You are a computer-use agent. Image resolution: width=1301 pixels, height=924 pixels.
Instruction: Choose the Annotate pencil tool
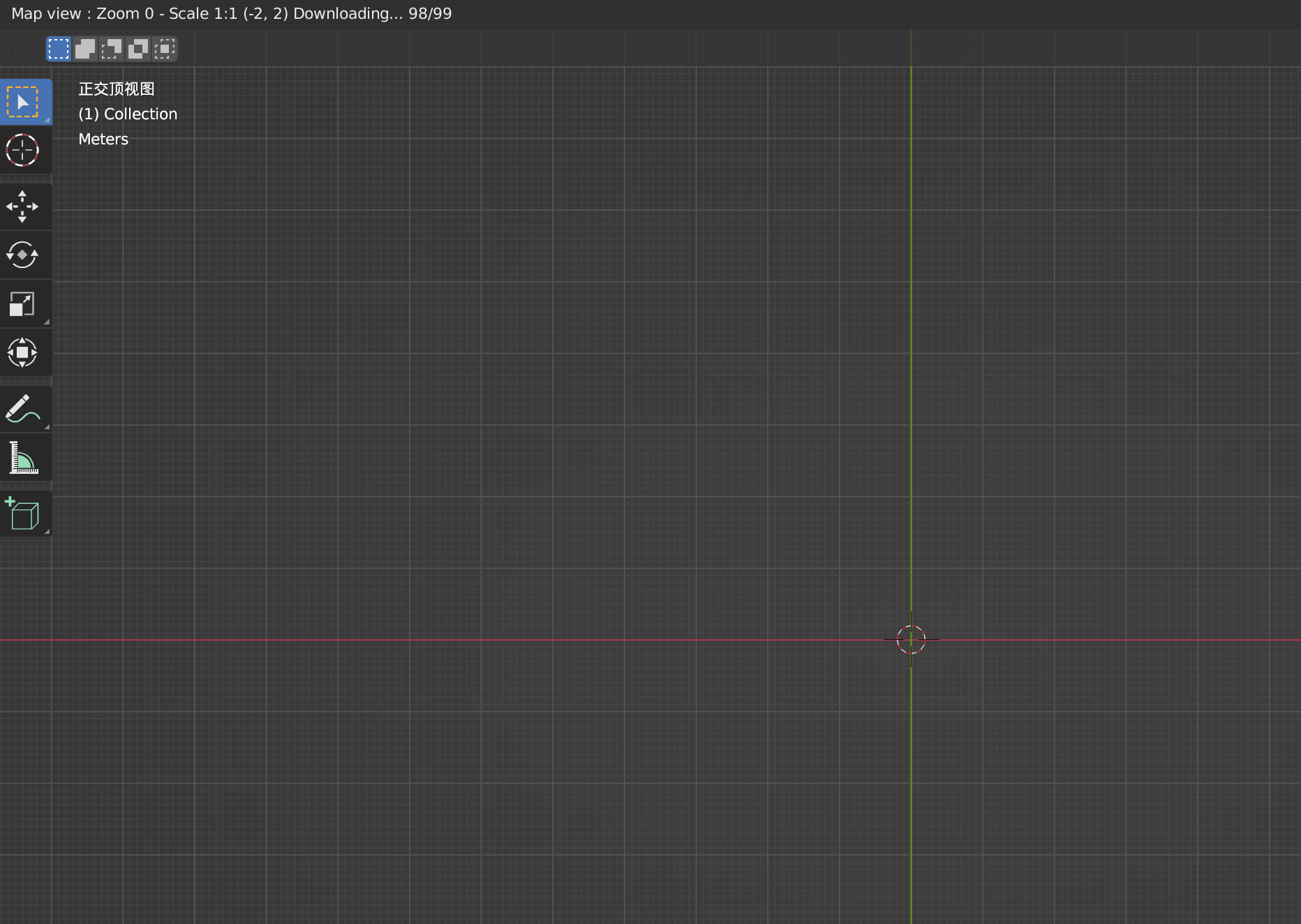(x=25, y=409)
